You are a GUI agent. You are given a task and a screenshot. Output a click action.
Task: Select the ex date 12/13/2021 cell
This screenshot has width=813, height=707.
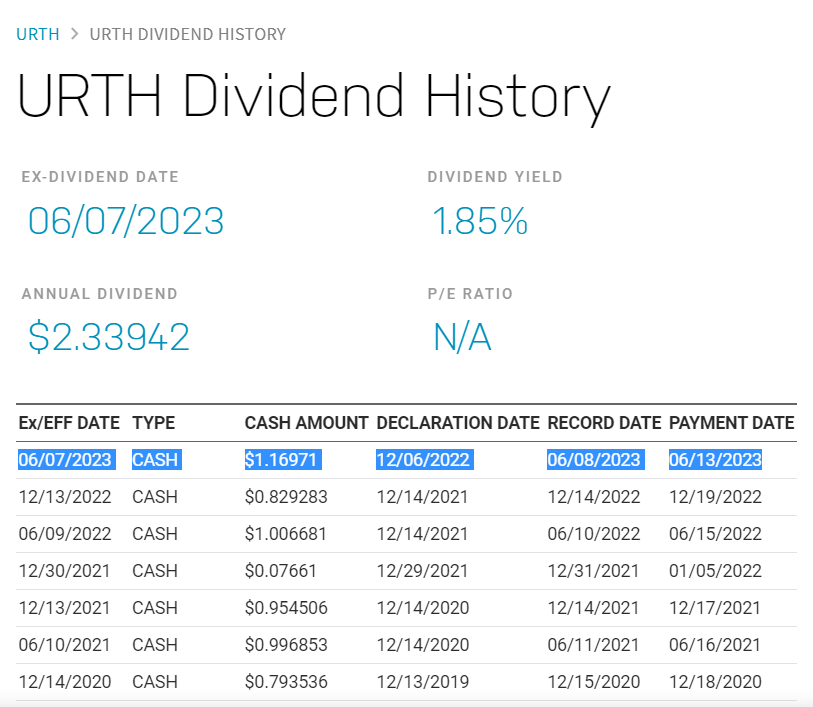pos(64,608)
